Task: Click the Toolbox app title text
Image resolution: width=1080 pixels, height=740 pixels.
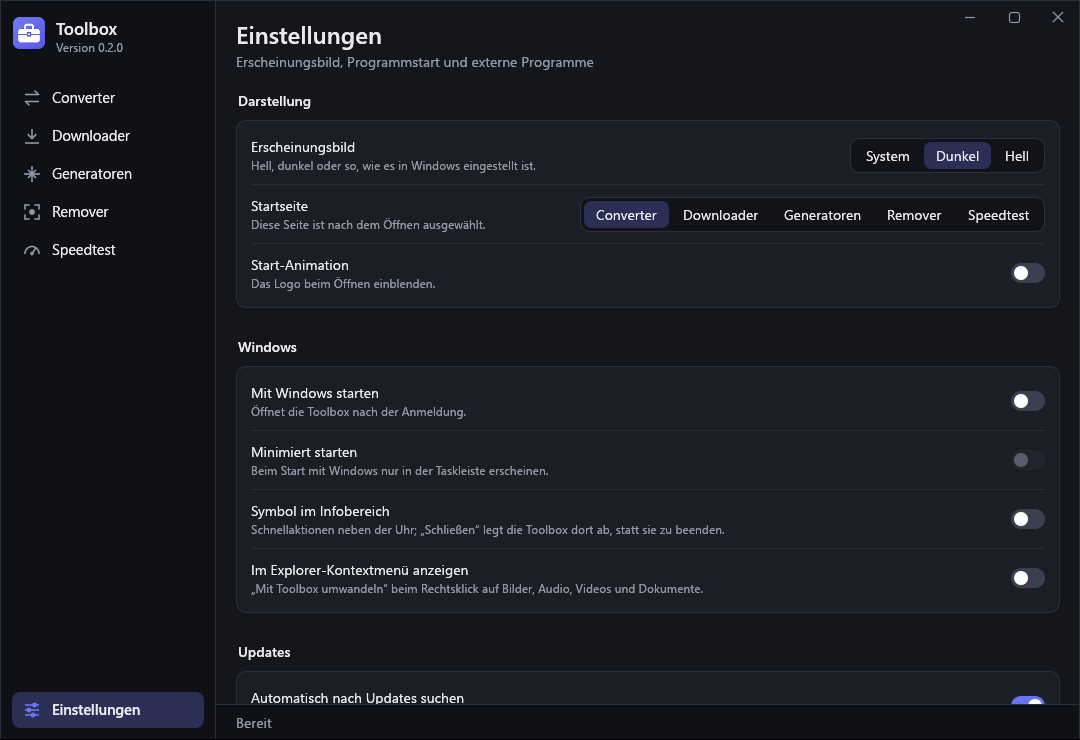Action: tap(86, 29)
